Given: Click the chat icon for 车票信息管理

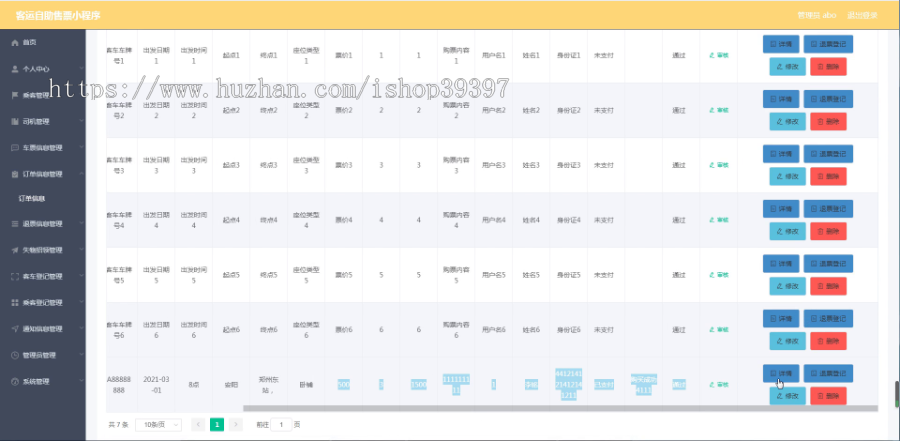Looking at the screenshot, I should click(15, 148).
